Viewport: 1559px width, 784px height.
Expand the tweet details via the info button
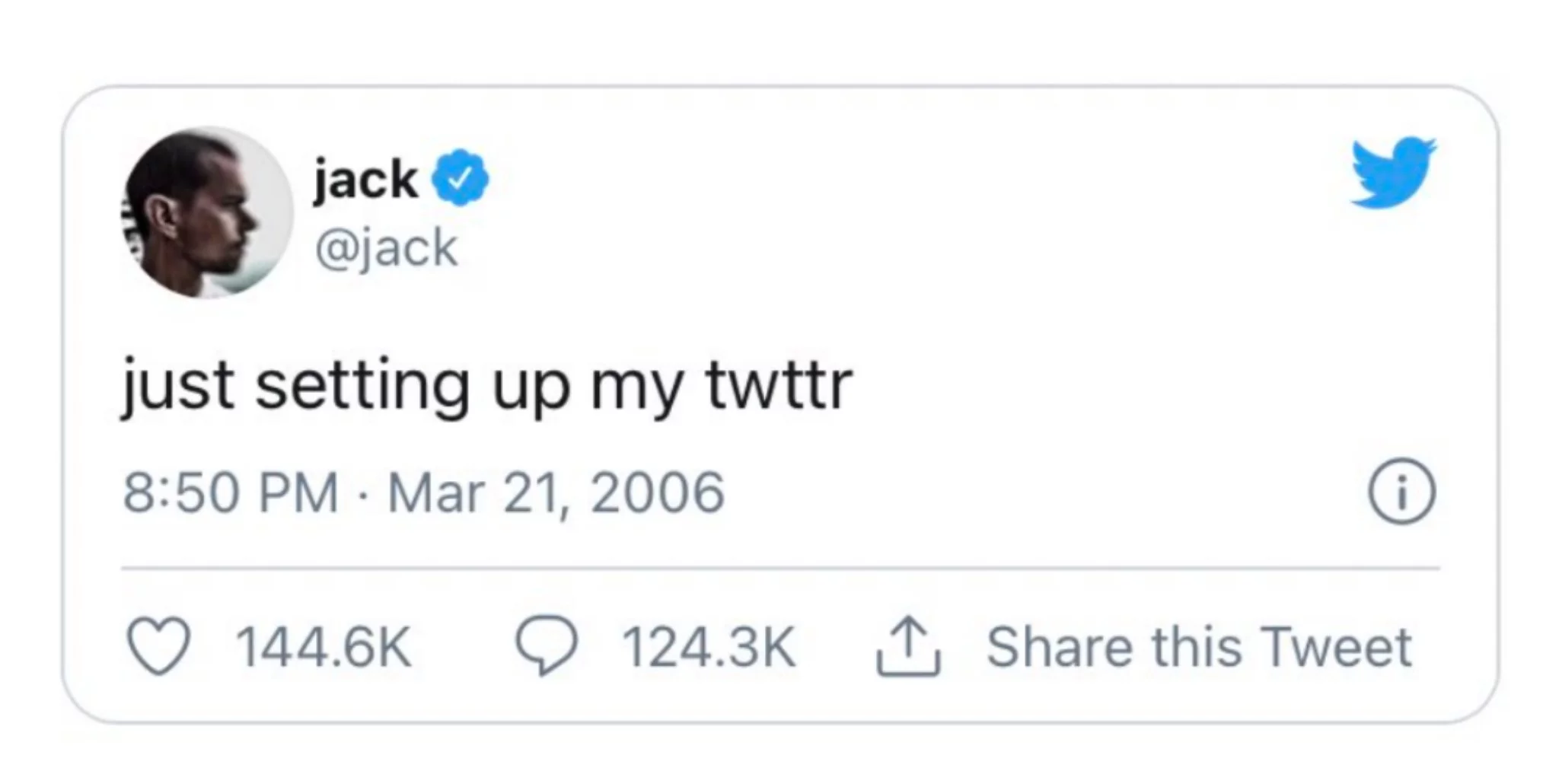tap(1401, 491)
